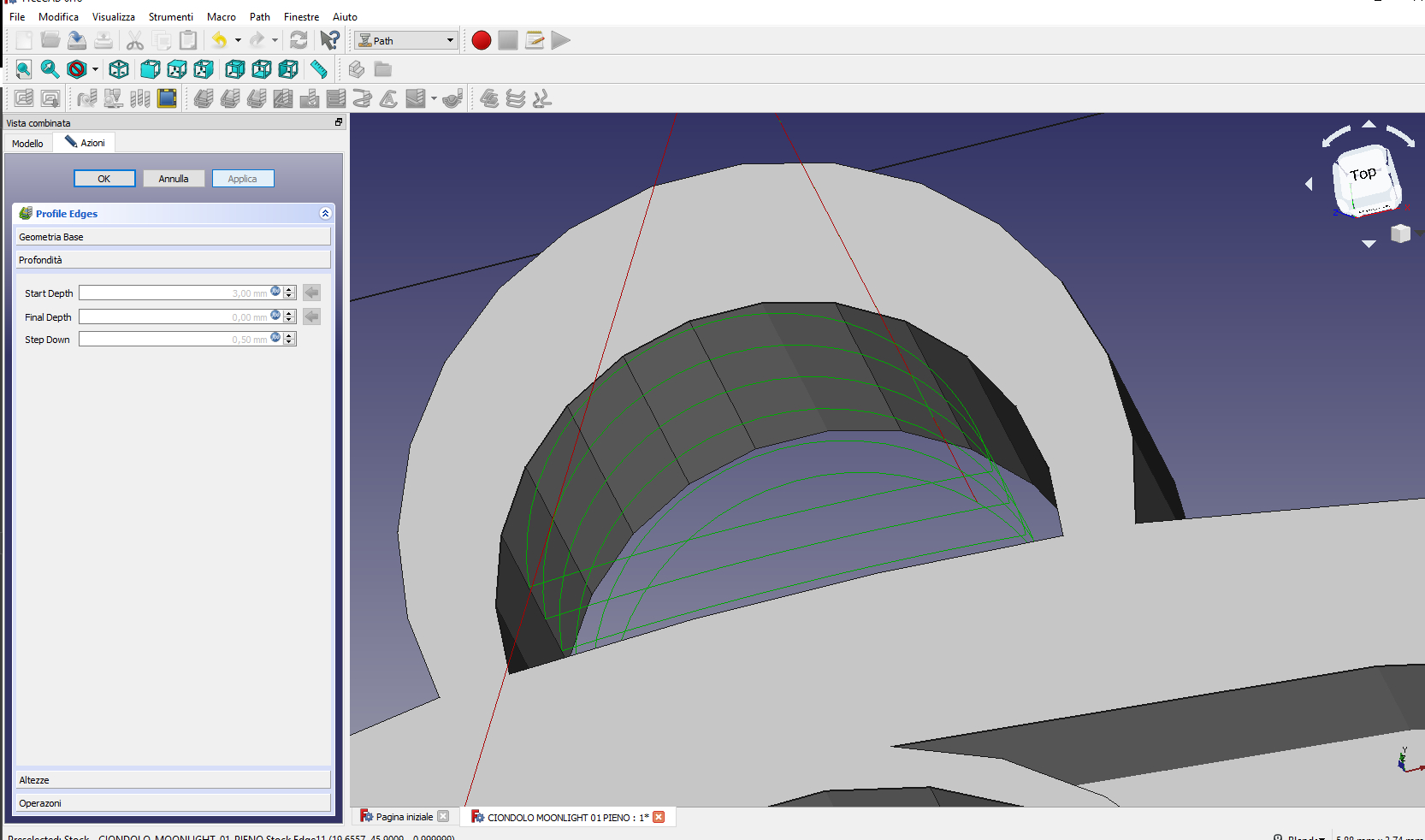Viewport: 1425px width, 840px height.
Task: Click the Path Job creation icon
Action: tap(24, 98)
